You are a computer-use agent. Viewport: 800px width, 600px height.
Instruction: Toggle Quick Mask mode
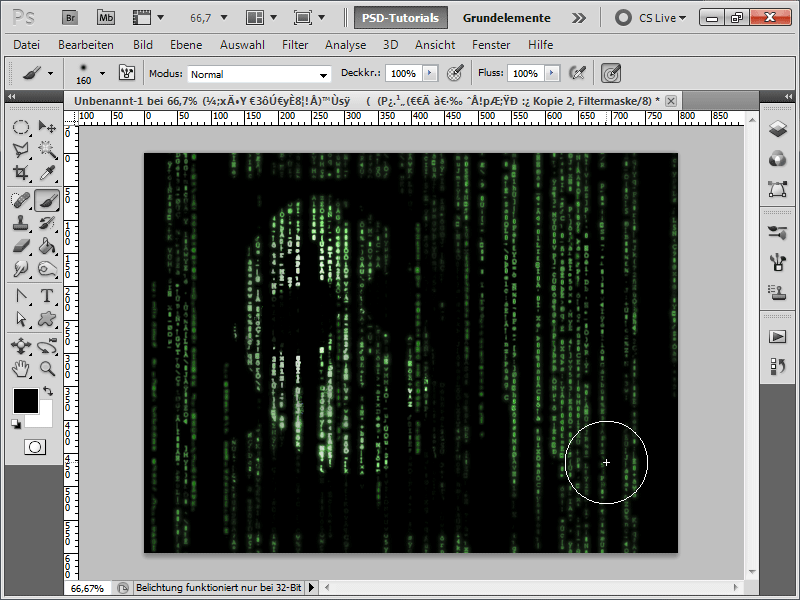pyautogui.click(x=35, y=447)
